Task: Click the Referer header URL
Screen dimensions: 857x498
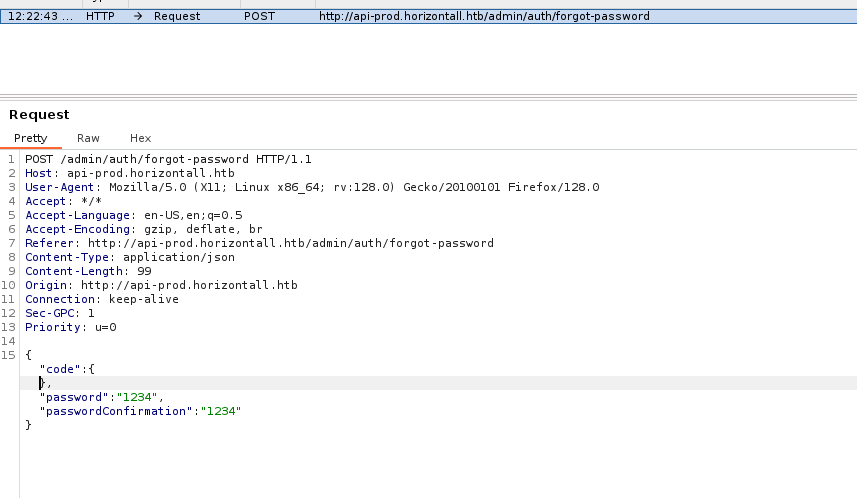Action: point(290,243)
